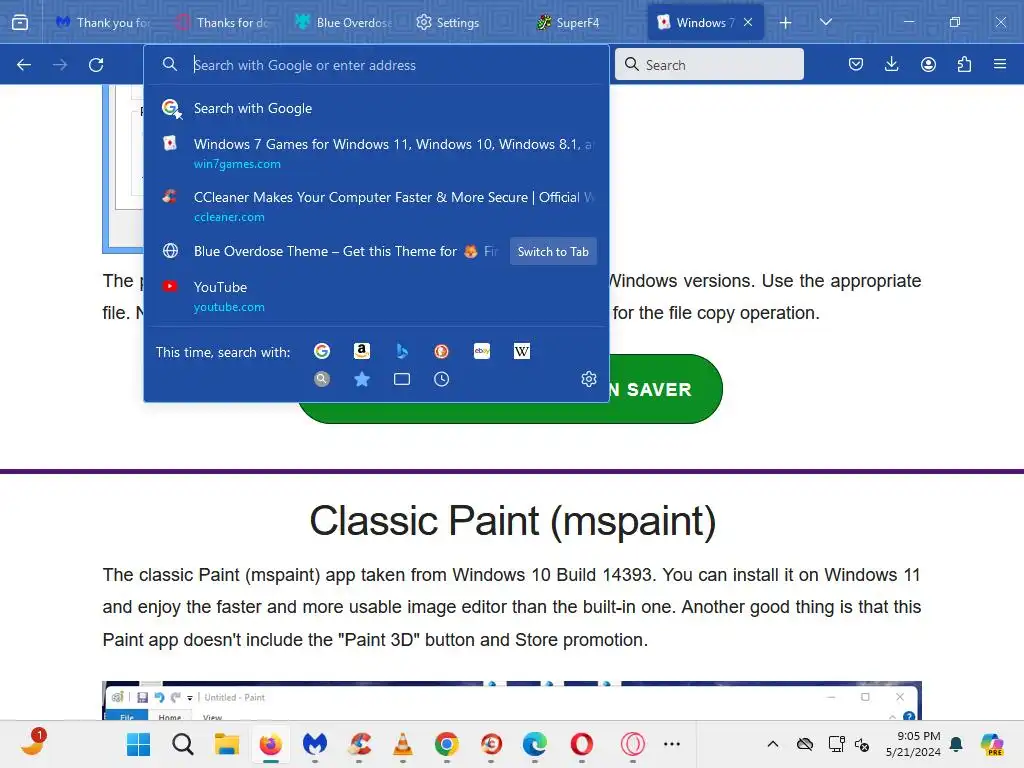The height and width of the screenshot is (768, 1024).
Task: Click the muted volume tray icon
Action: tap(862, 744)
